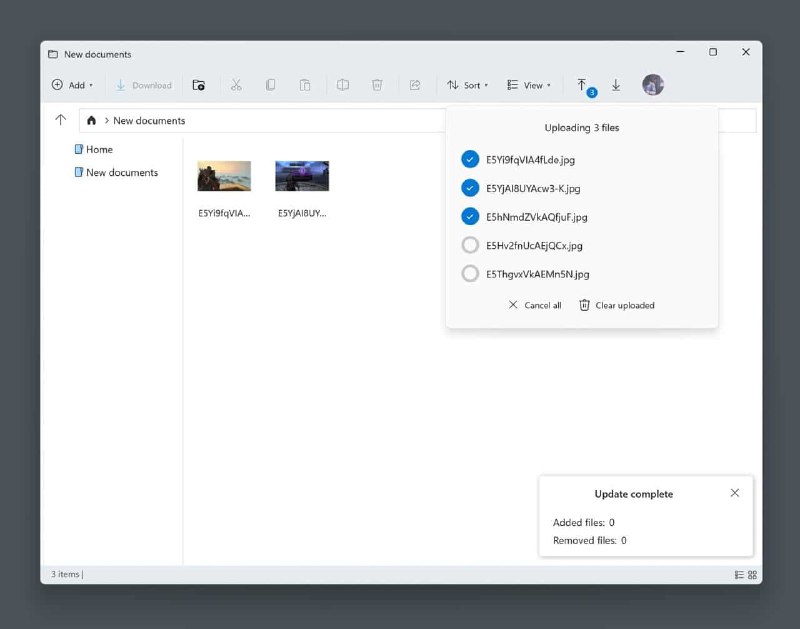This screenshot has height=629, width=800.
Task: Click the completed checkmark beside E5Yi9fqVIA4fLde.jpg
Action: tap(470, 158)
